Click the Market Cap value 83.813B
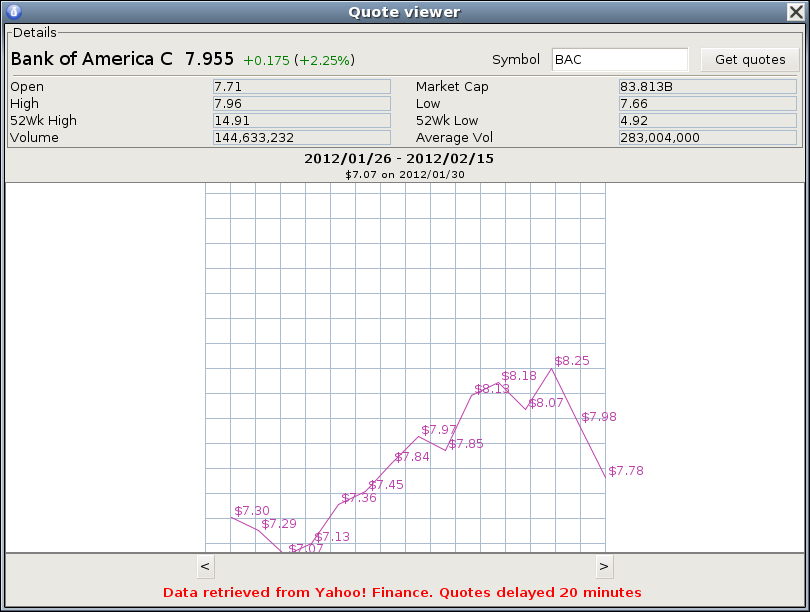 [708, 86]
